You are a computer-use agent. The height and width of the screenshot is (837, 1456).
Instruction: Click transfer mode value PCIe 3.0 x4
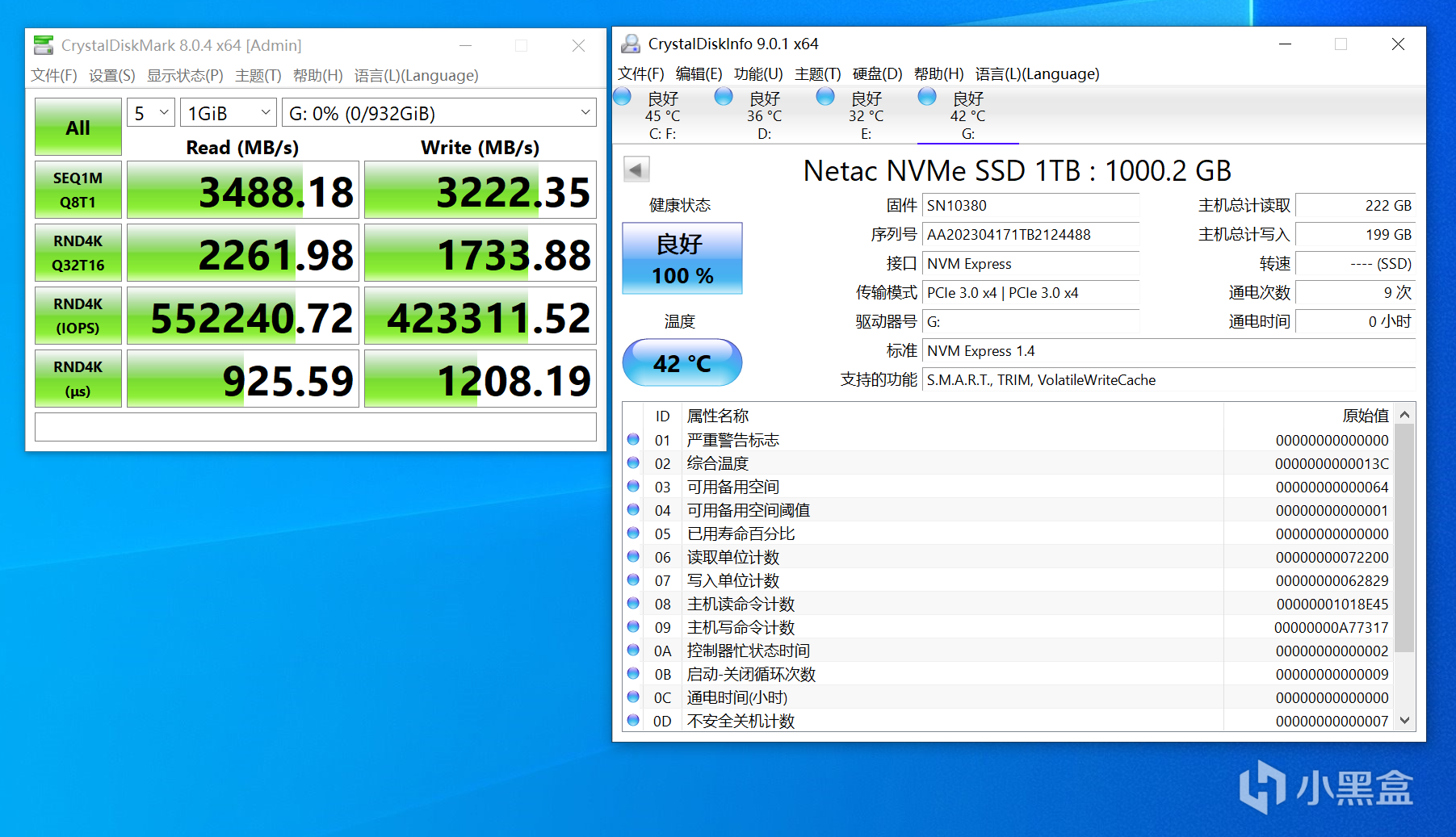pos(1031,293)
